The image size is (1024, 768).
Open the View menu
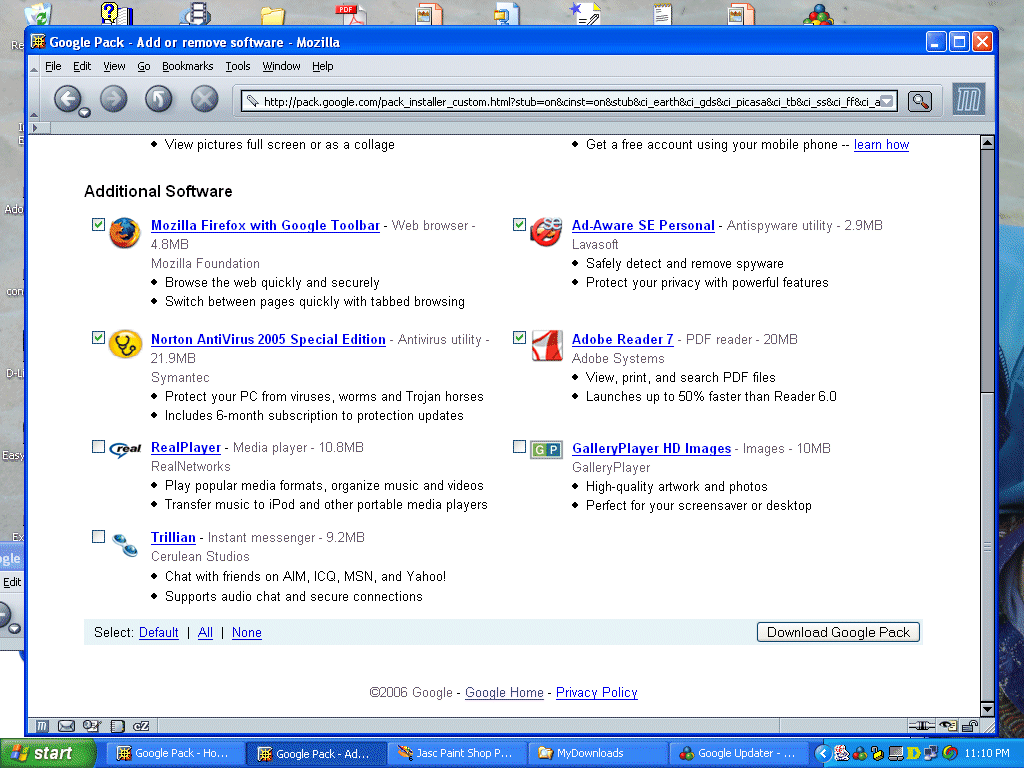[114, 66]
